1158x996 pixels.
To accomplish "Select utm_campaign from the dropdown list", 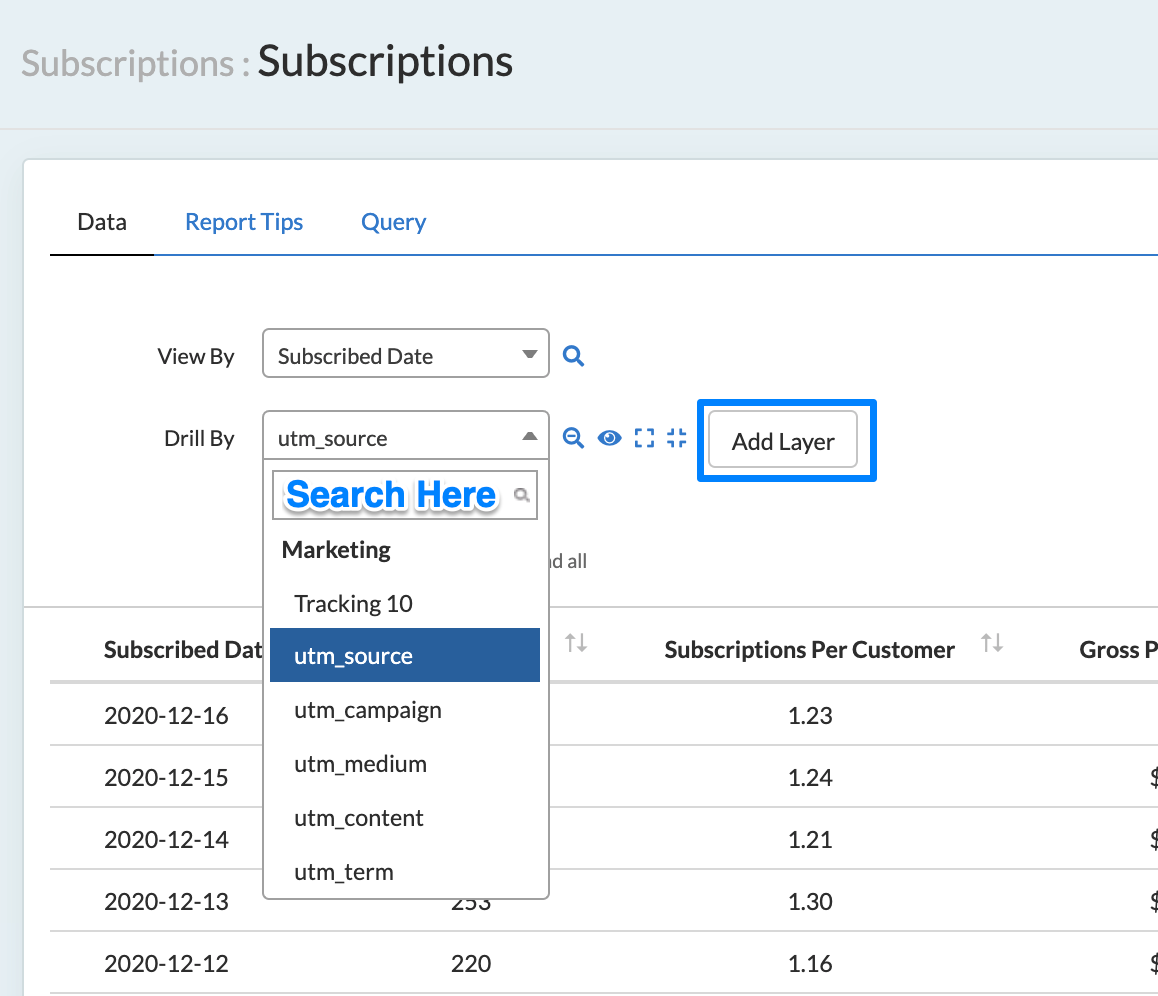I will click(x=367, y=710).
